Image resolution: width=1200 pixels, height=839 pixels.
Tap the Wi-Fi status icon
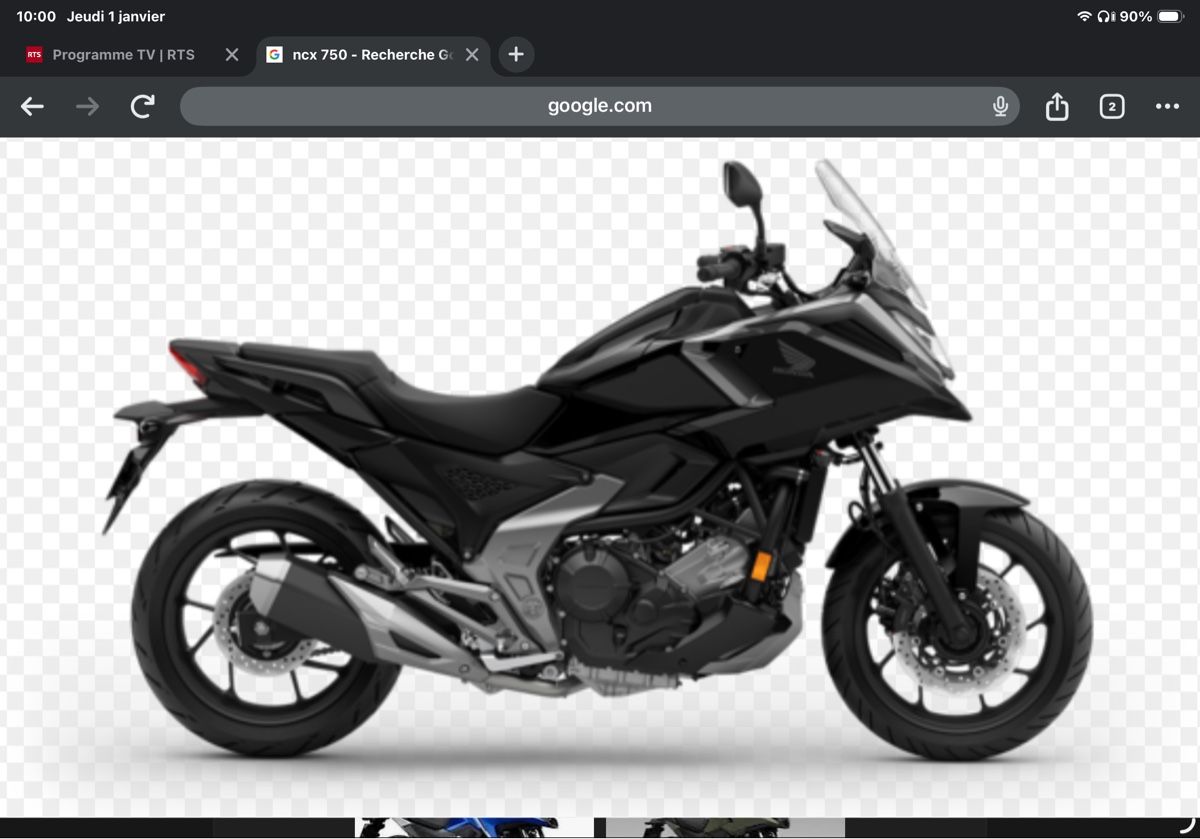[1084, 17]
